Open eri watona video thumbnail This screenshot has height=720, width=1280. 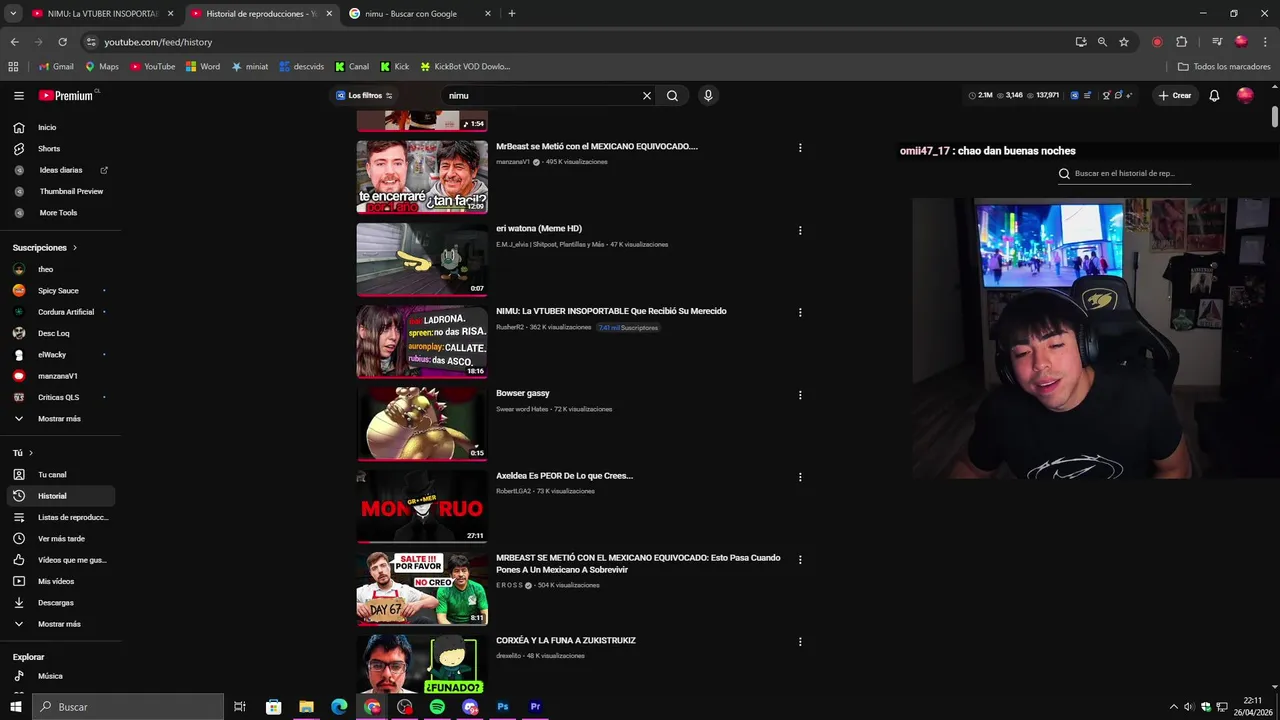pos(422,260)
